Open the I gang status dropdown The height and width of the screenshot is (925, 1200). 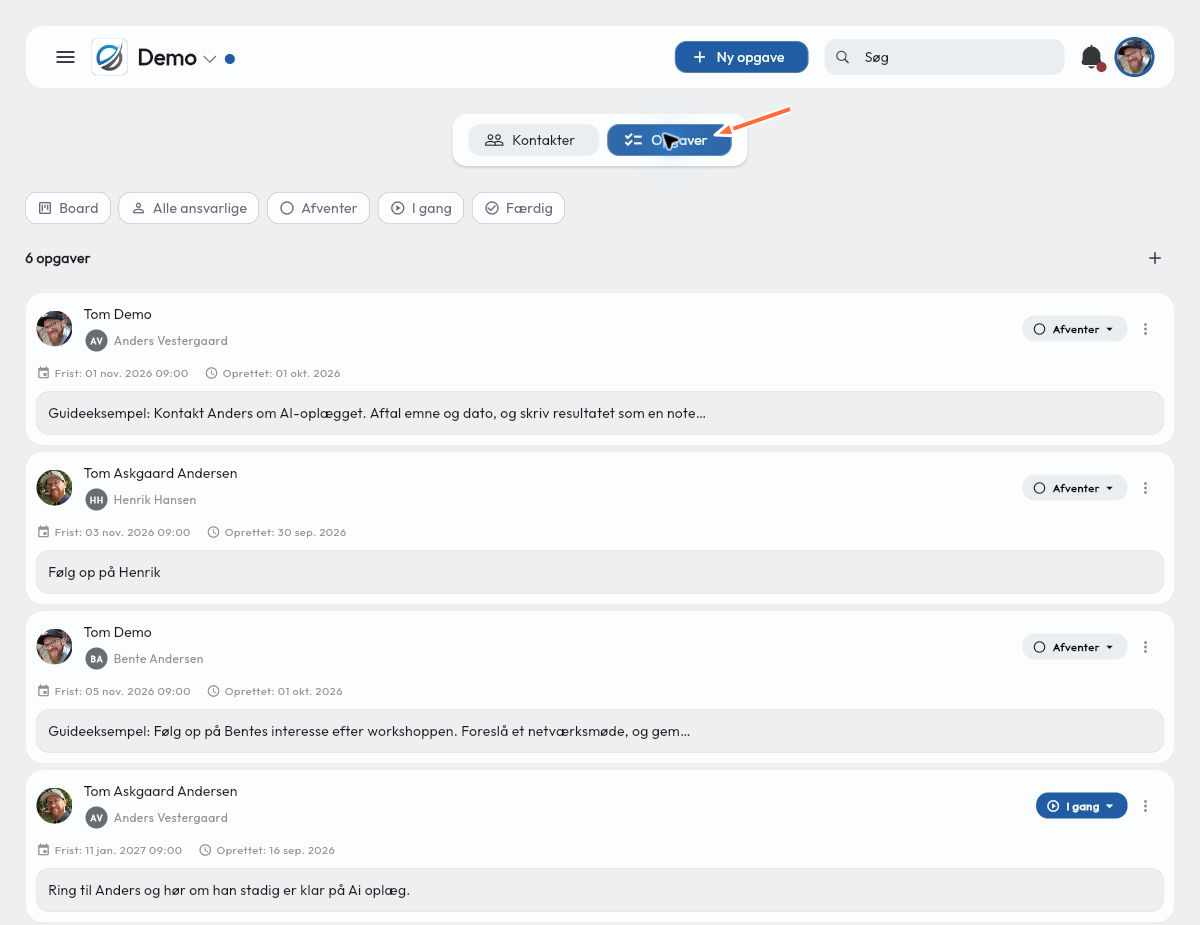(x=1081, y=806)
